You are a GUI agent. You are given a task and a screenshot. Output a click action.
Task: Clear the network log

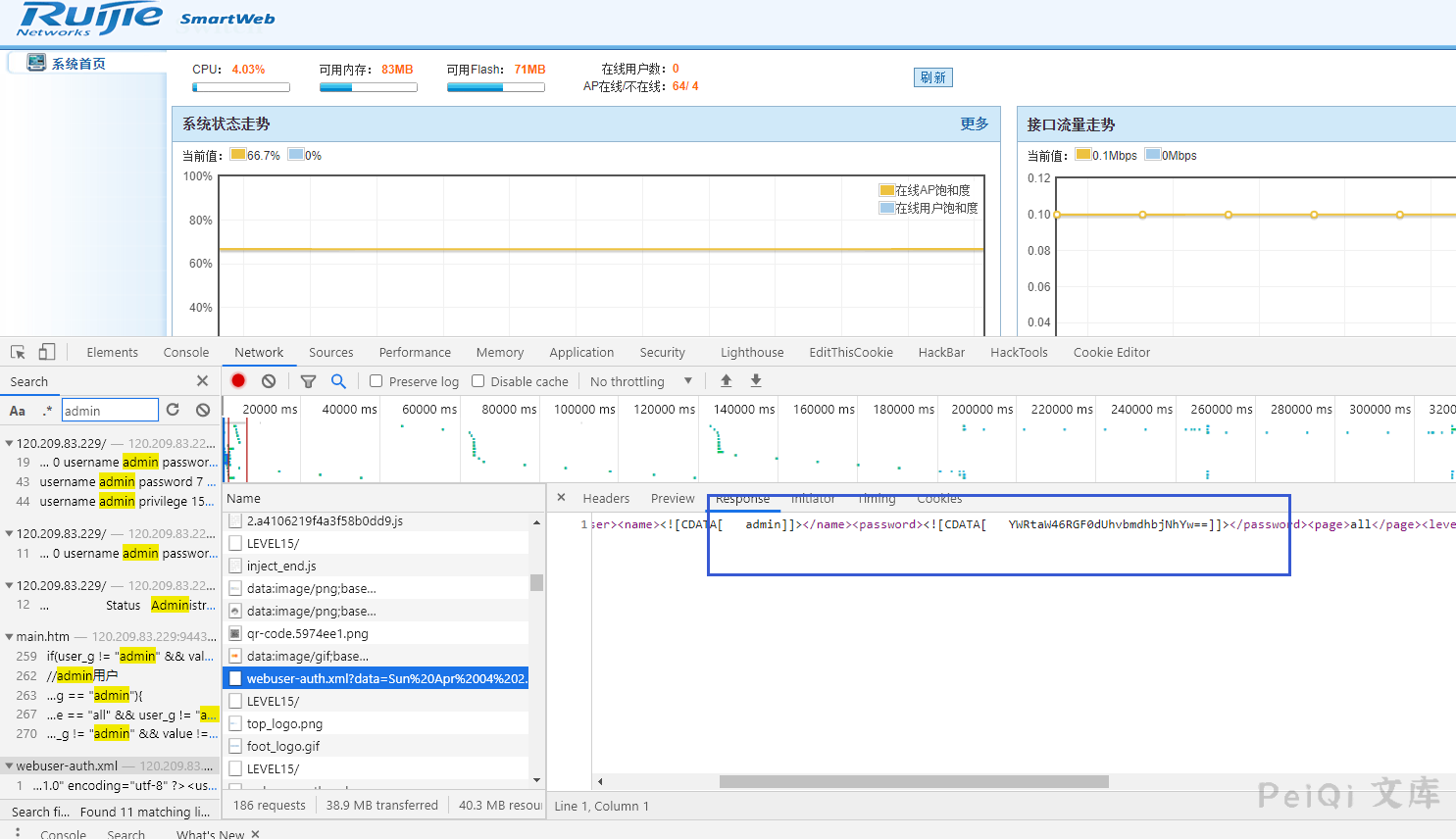pyautogui.click(x=269, y=381)
